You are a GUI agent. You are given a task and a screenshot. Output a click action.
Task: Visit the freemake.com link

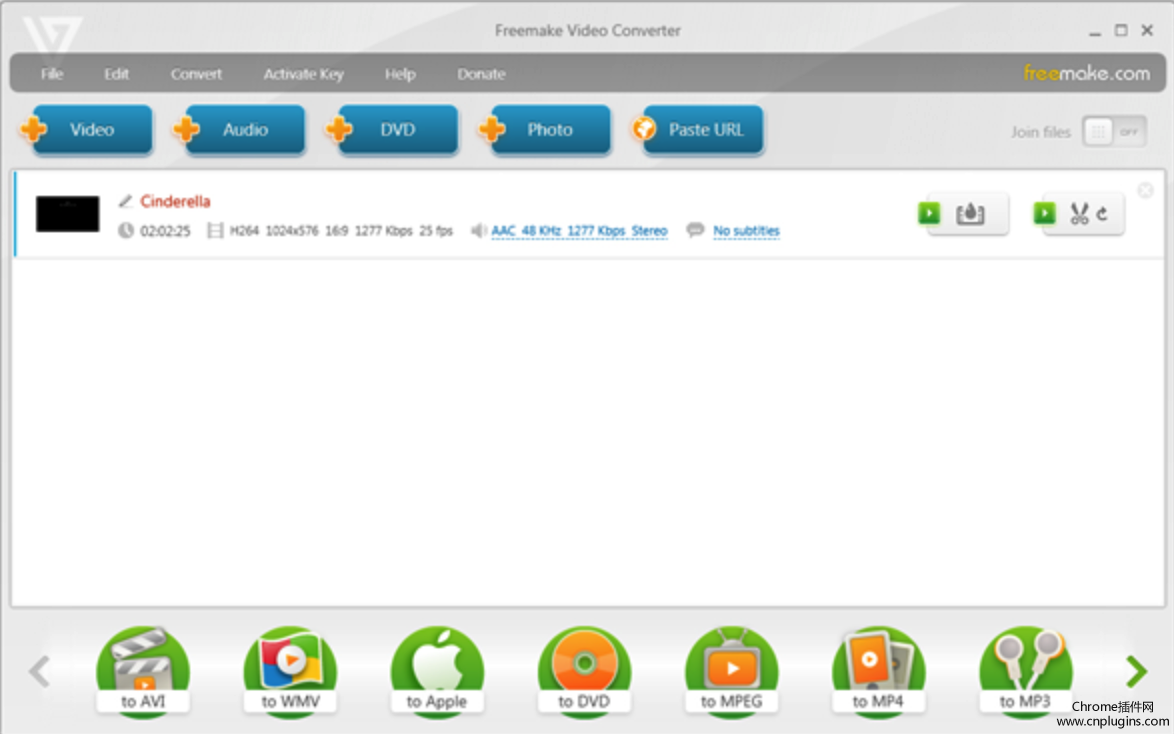(1086, 73)
